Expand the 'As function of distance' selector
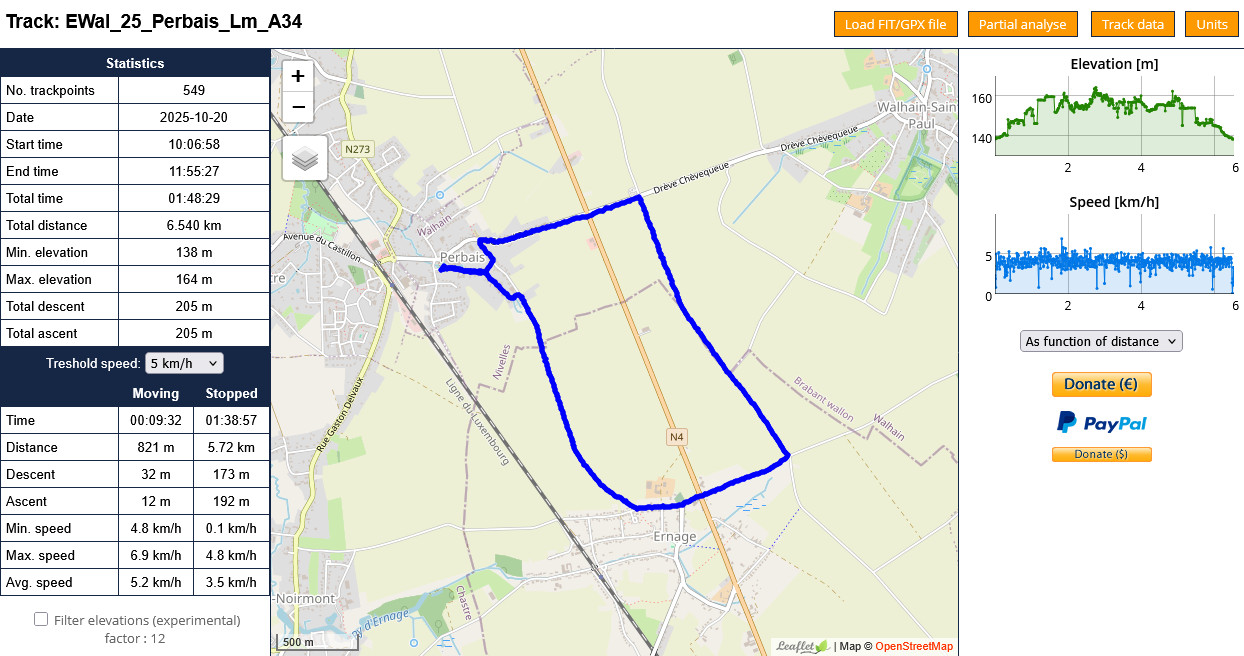 (x=1101, y=341)
